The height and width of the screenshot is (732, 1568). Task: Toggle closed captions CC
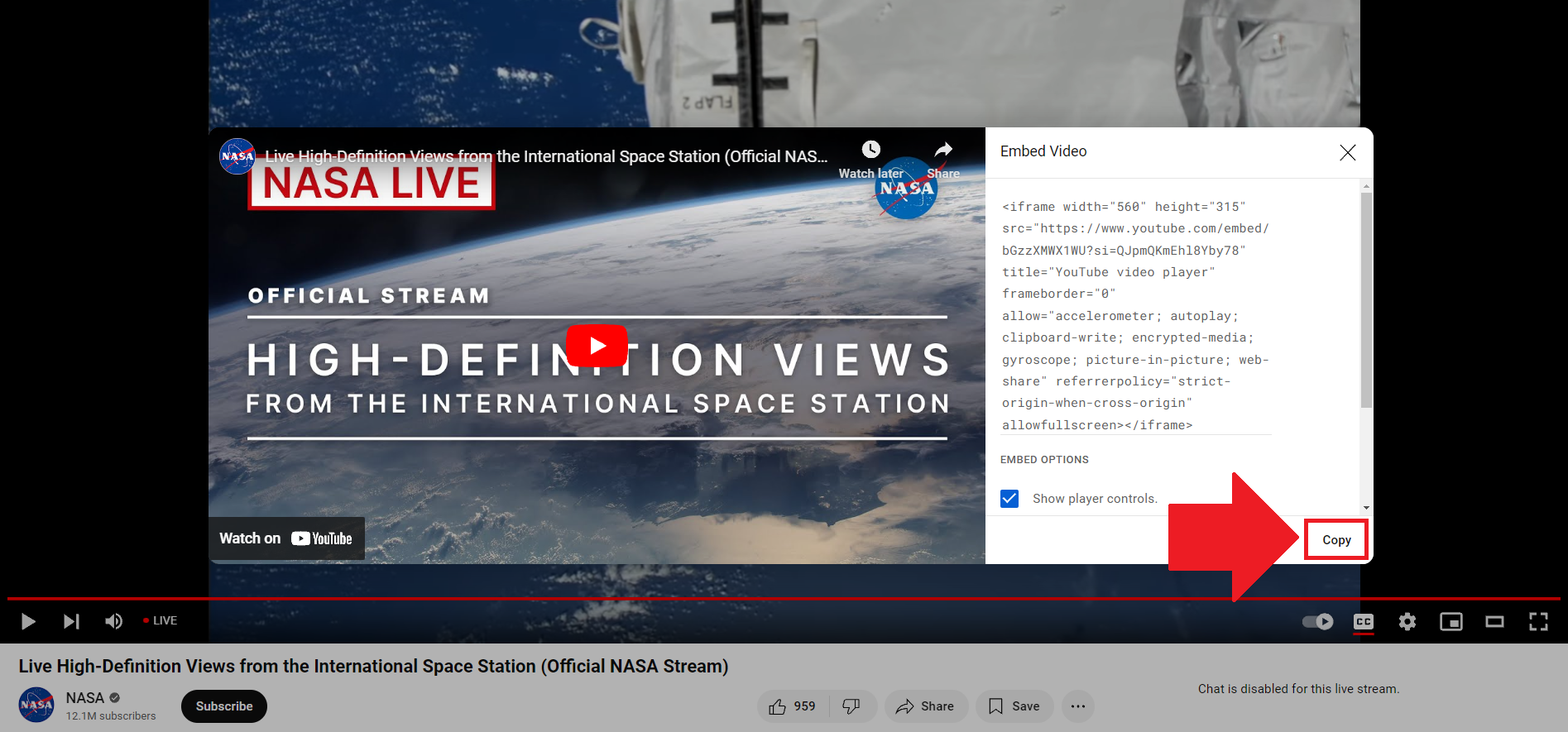pyautogui.click(x=1363, y=621)
